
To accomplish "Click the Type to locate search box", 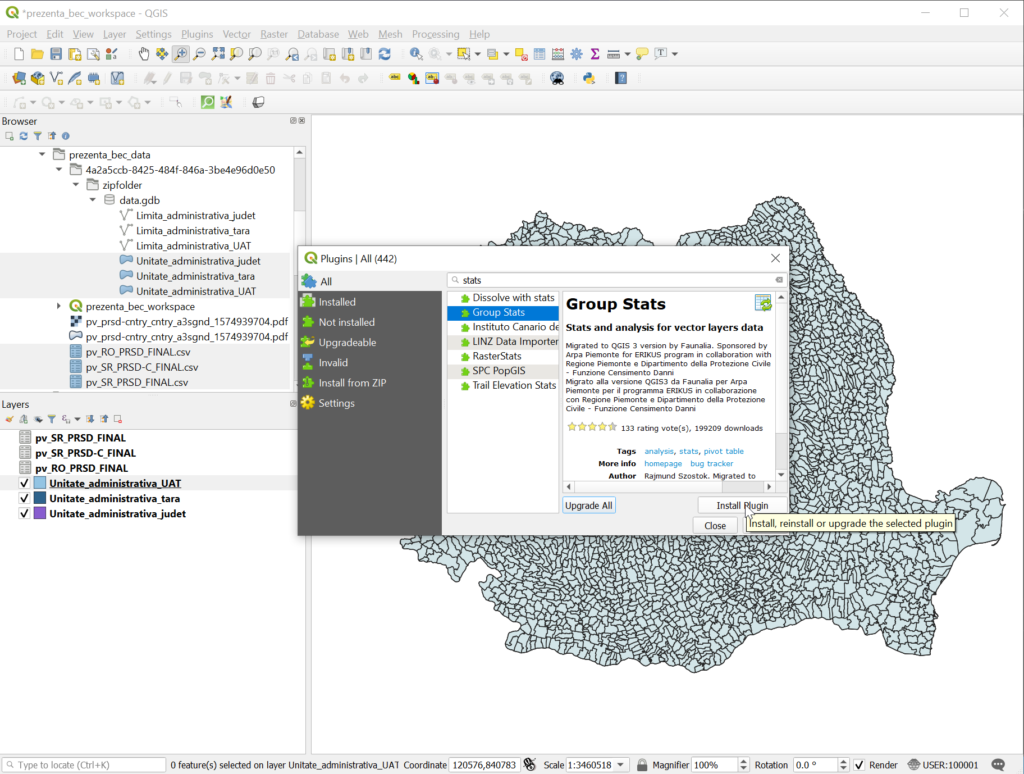I will 84,765.
